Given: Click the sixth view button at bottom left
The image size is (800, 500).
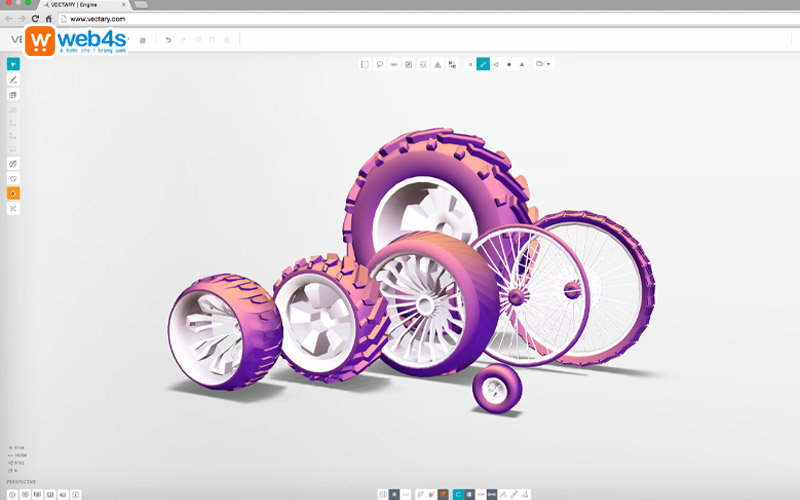Looking at the screenshot, I should point(76,494).
